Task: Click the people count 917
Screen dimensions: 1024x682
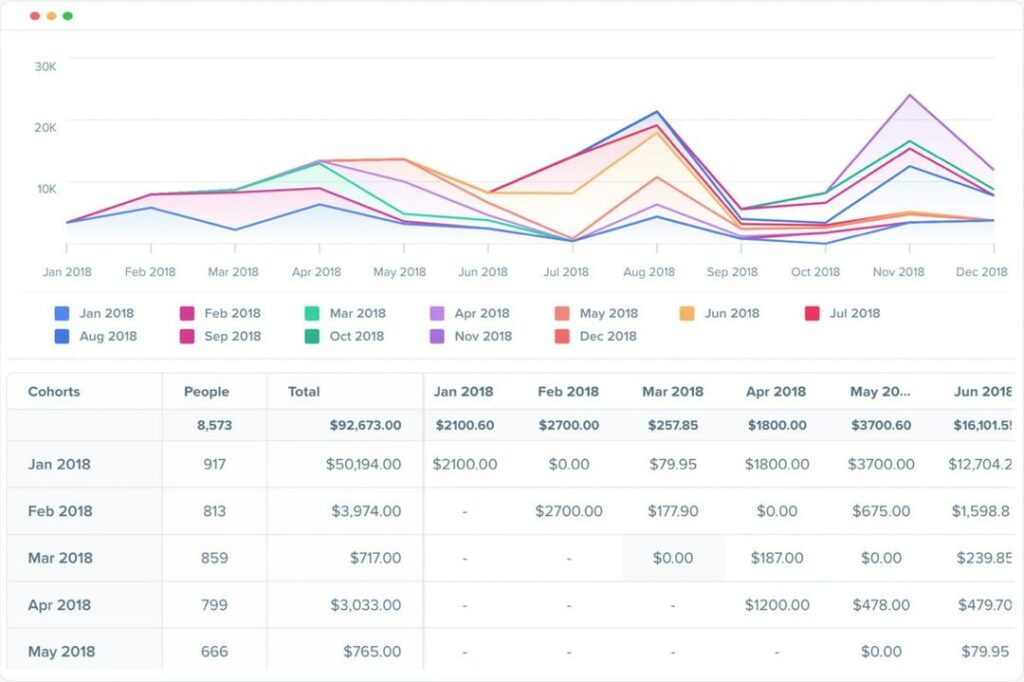Action: coord(214,464)
